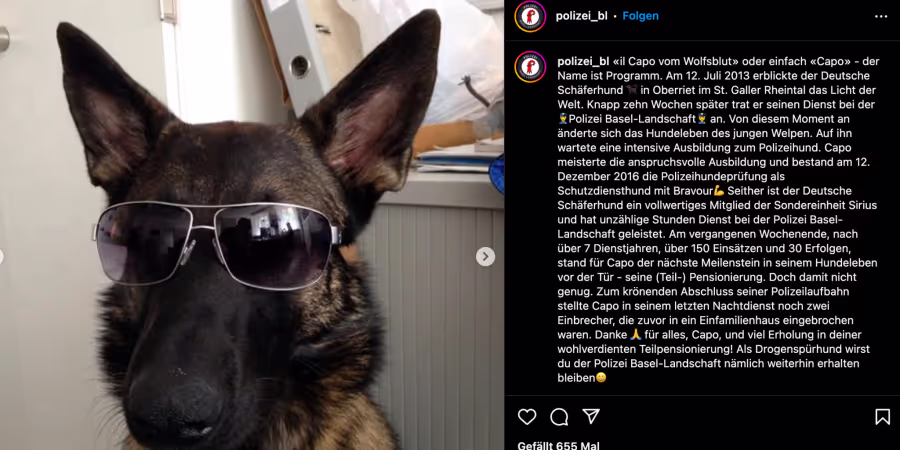Click polizei_bl avatar in header

click(x=530, y=17)
